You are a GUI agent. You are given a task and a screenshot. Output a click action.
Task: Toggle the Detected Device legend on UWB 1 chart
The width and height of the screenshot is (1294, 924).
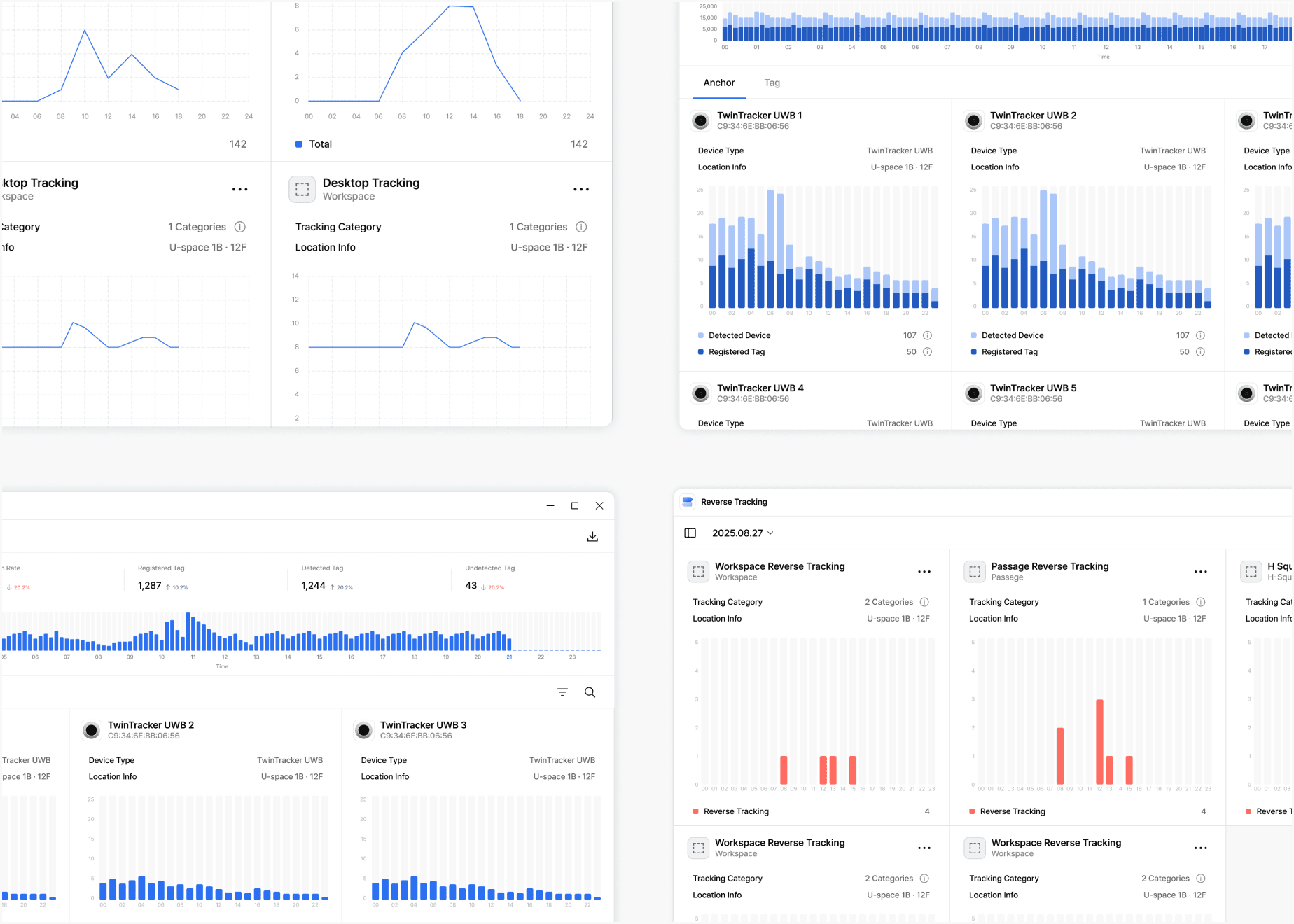click(x=700, y=335)
